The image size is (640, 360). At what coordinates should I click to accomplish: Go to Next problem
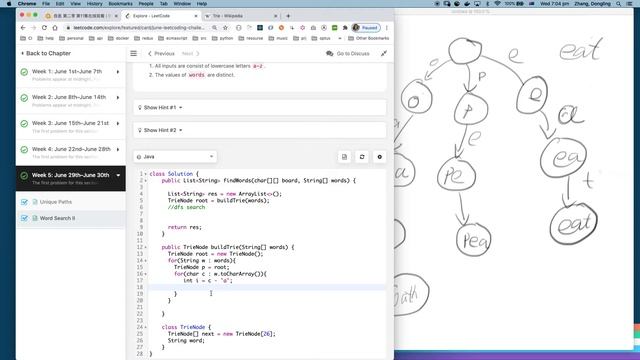[191, 53]
